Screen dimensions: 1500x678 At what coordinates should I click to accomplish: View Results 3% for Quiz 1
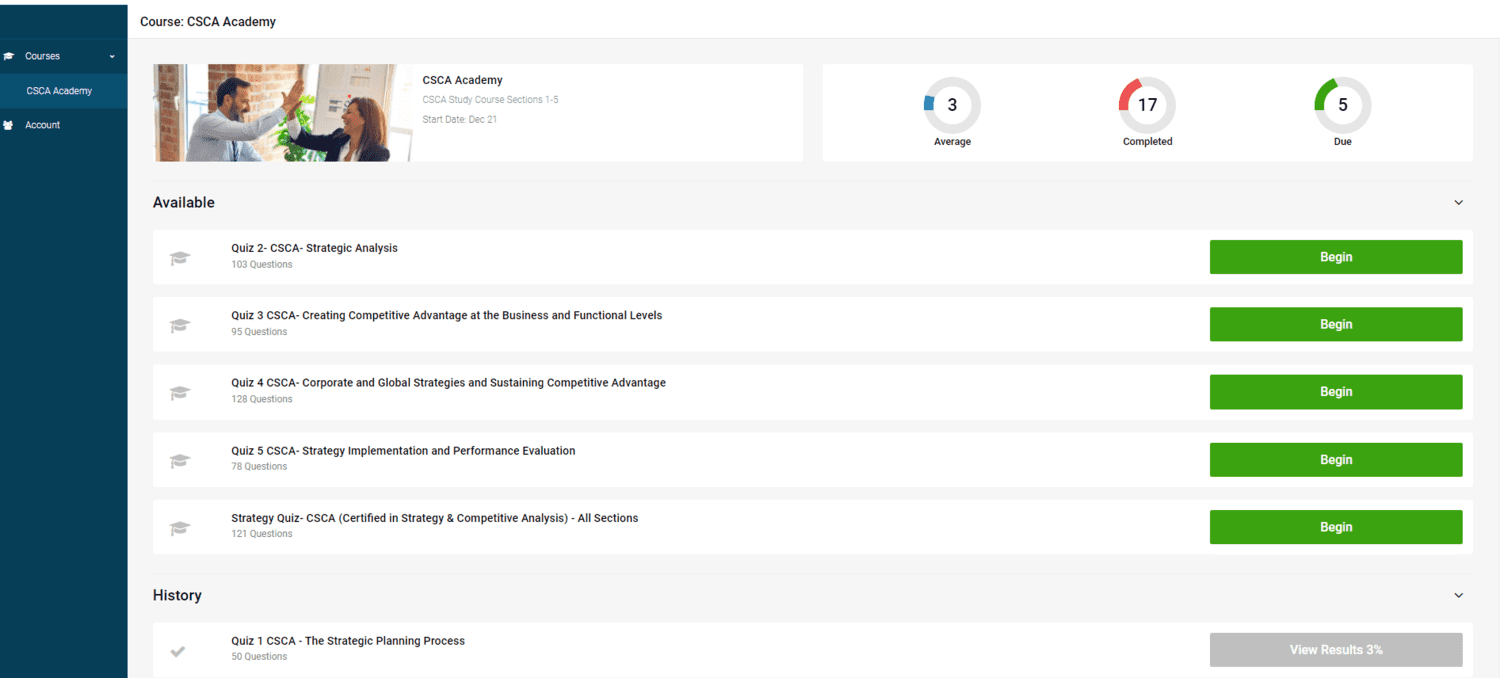point(1336,650)
